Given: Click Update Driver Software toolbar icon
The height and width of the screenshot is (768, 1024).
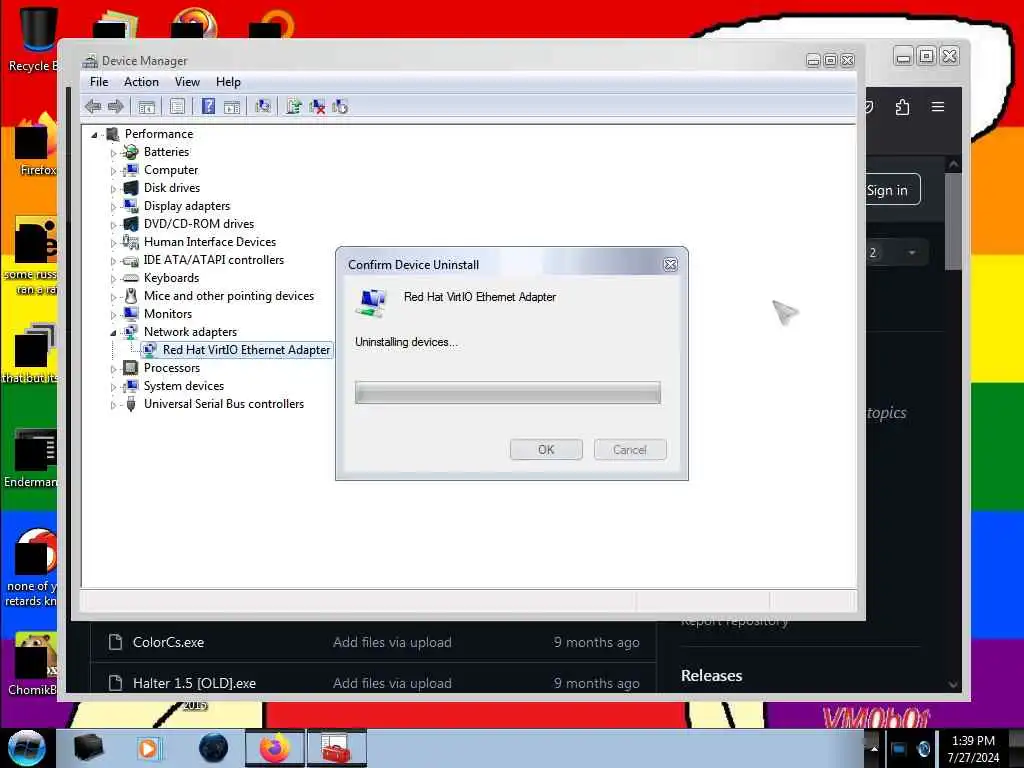Looking at the screenshot, I should [x=294, y=106].
